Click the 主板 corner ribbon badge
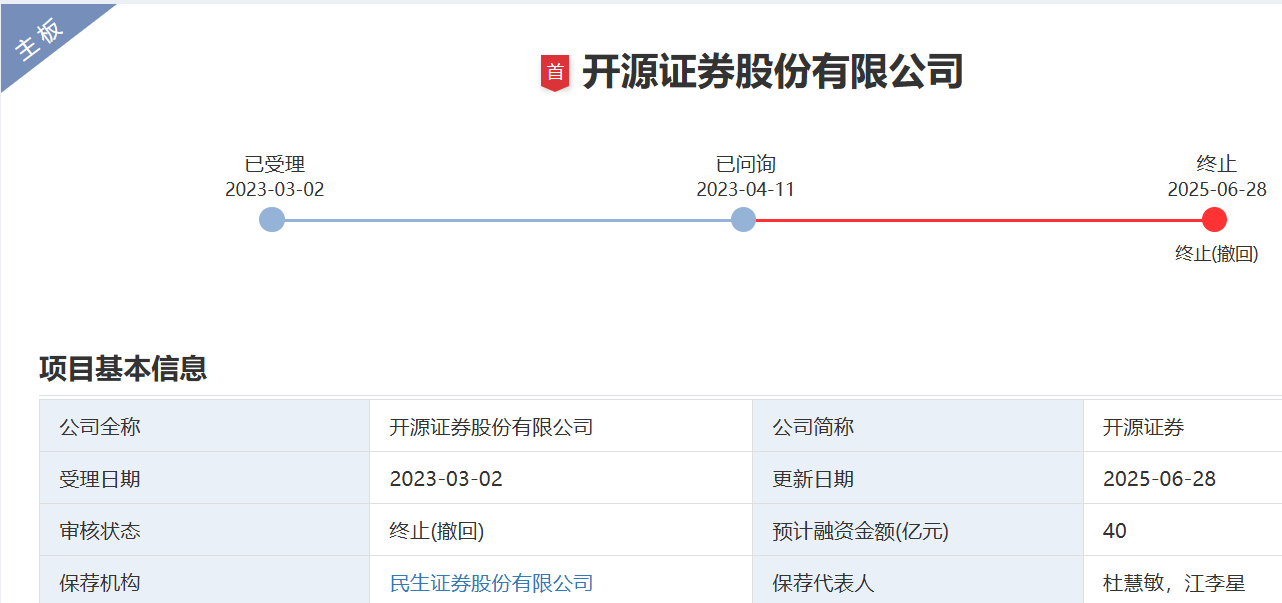Image resolution: width=1282 pixels, height=603 pixels. [42, 40]
